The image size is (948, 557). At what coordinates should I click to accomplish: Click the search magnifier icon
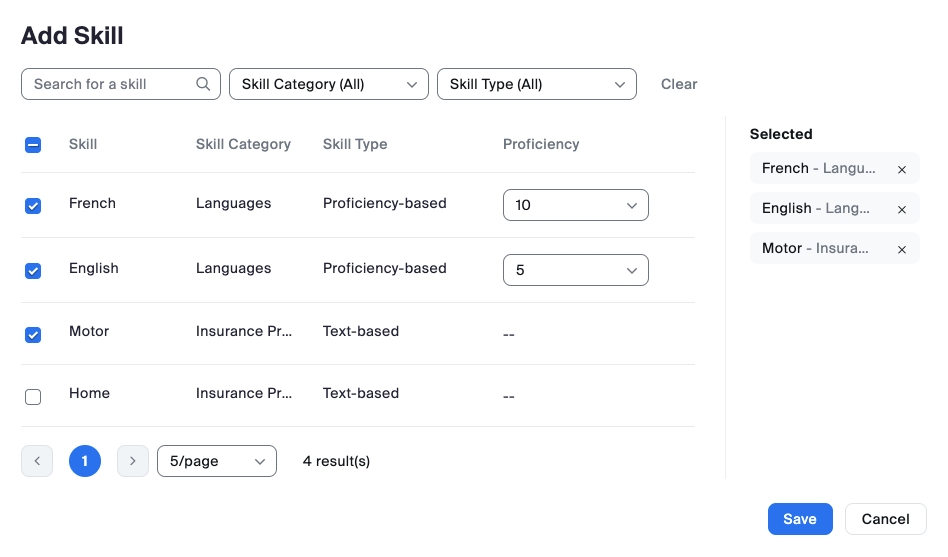[x=203, y=84]
